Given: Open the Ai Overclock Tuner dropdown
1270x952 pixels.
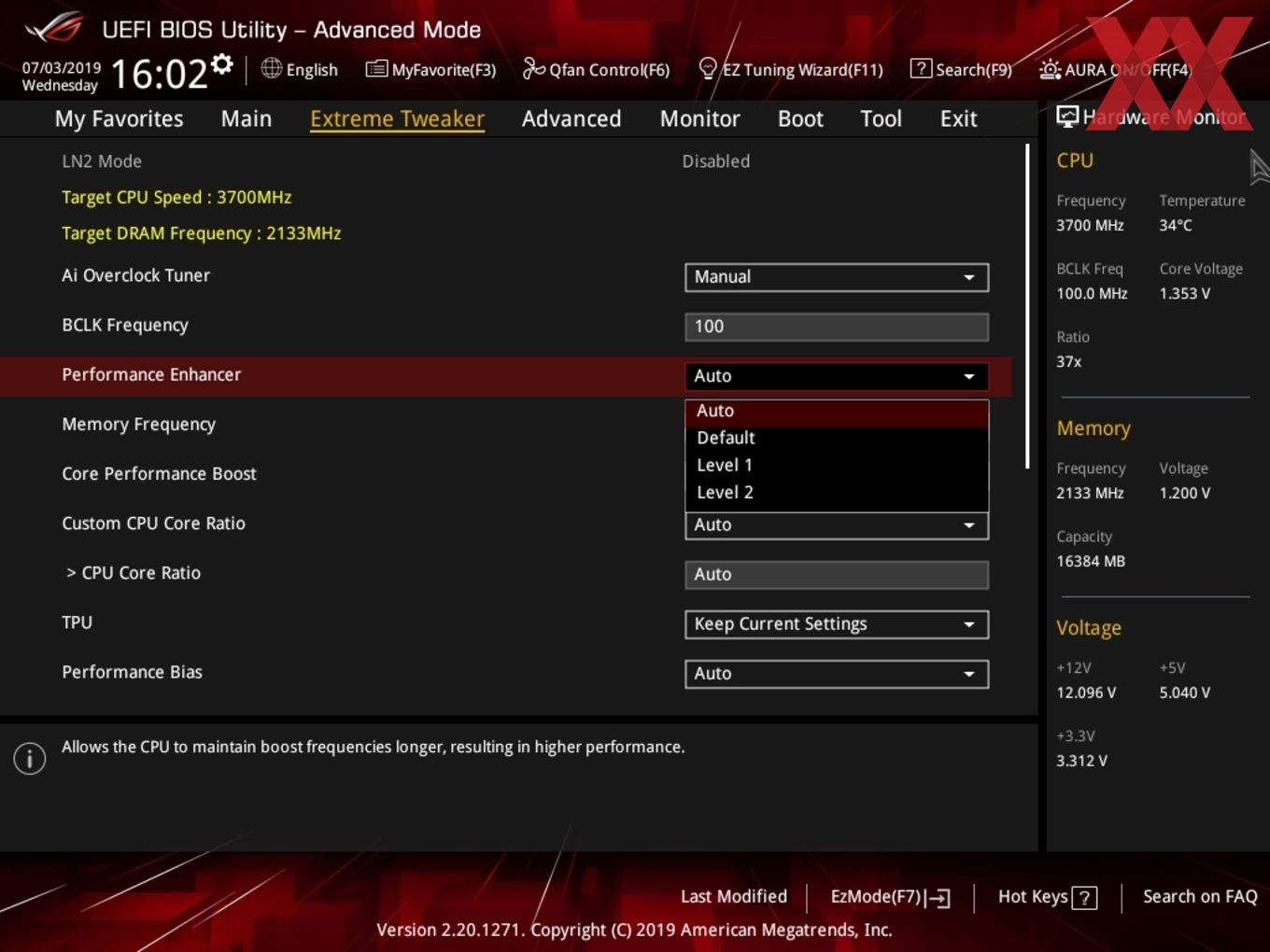Looking at the screenshot, I should (x=837, y=277).
